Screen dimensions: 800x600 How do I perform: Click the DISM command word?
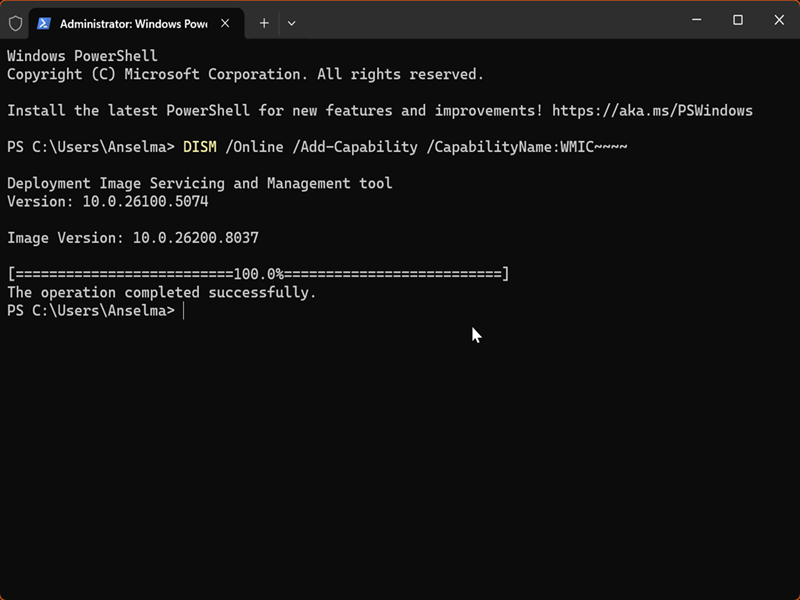point(200,147)
